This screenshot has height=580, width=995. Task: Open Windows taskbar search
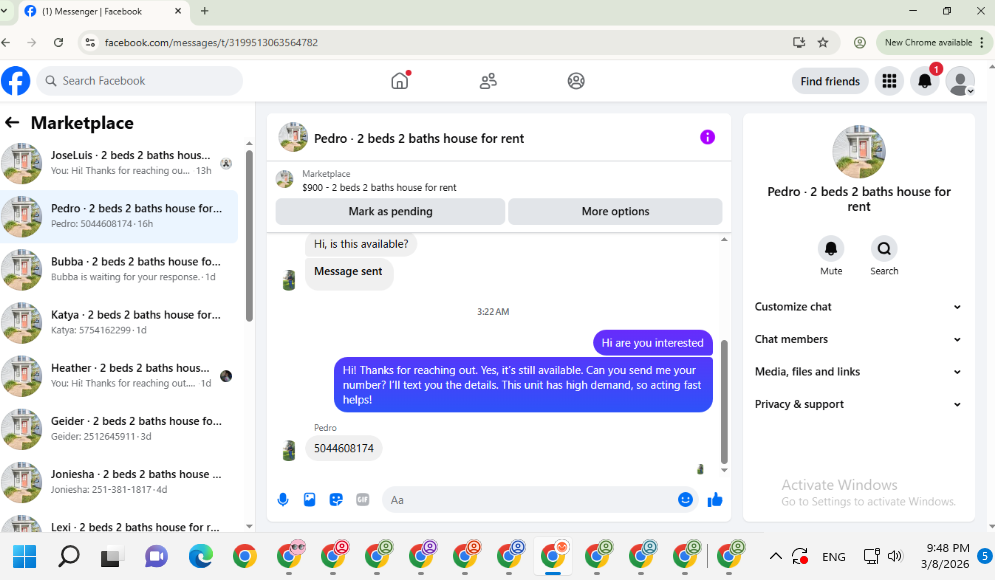[69, 557]
